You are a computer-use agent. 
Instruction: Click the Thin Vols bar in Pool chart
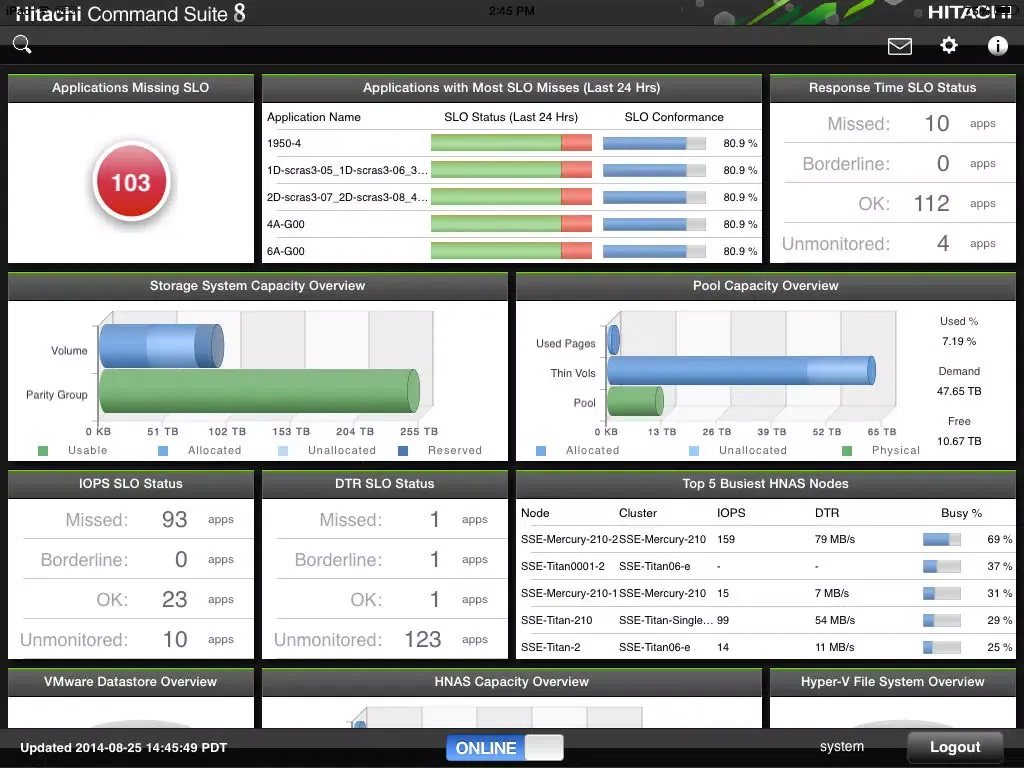coord(741,370)
